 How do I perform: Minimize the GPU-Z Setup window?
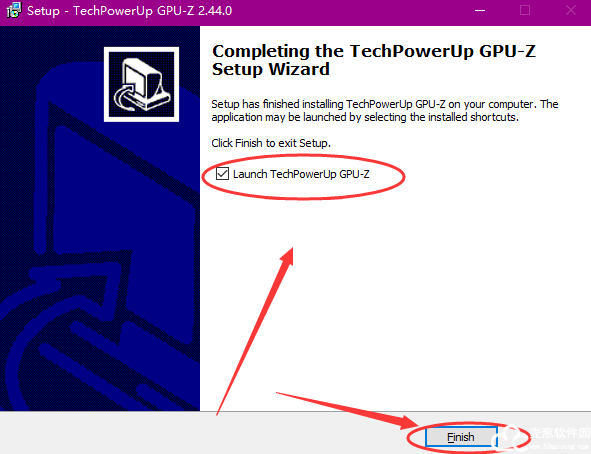click(x=480, y=11)
